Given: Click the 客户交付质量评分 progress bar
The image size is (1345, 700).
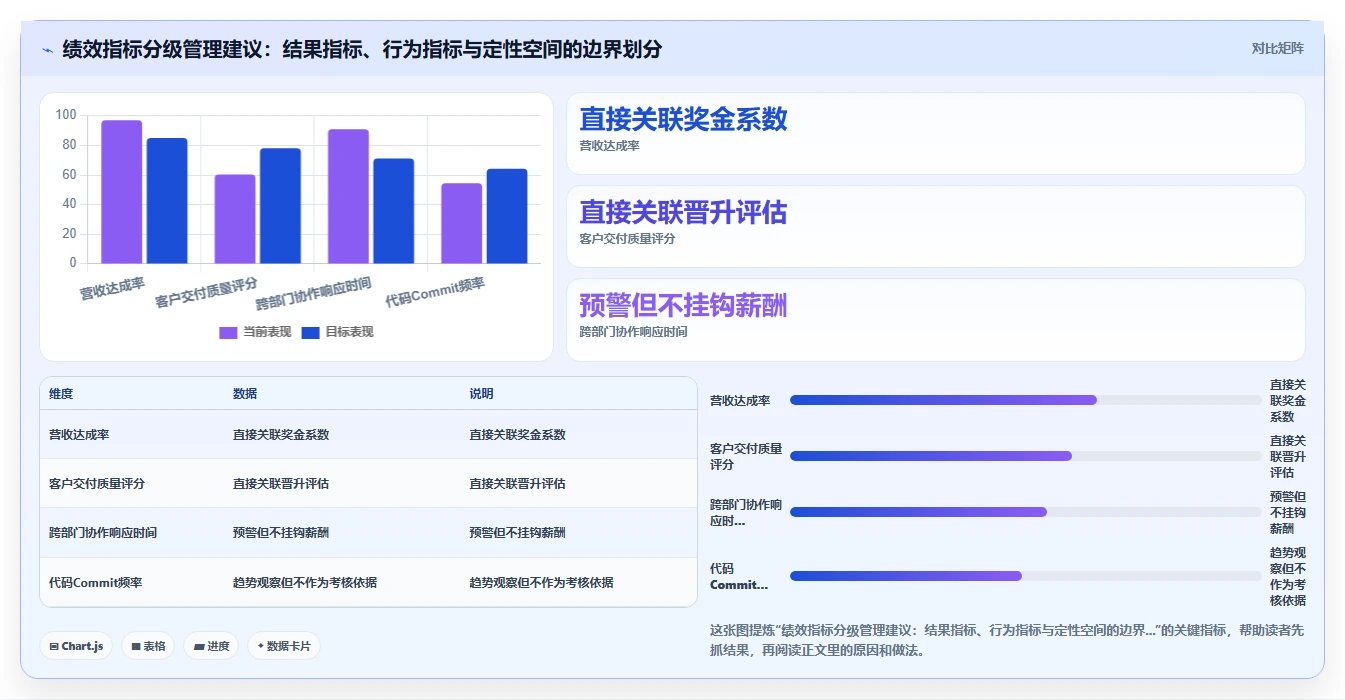Looking at the screenshot, I should coord(1025,456).
